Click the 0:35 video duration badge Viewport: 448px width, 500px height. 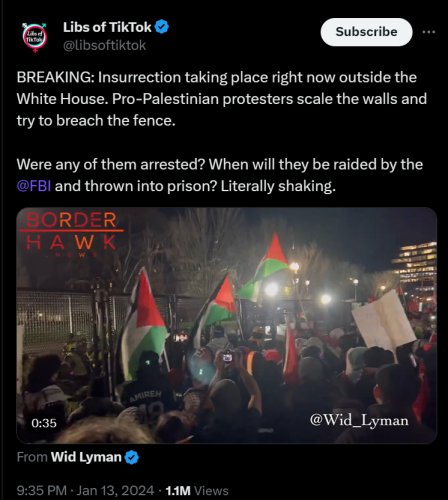click(44, 423)
